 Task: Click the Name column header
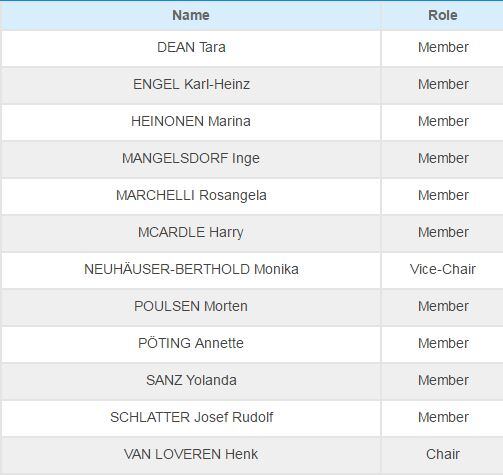pos(191,15)
